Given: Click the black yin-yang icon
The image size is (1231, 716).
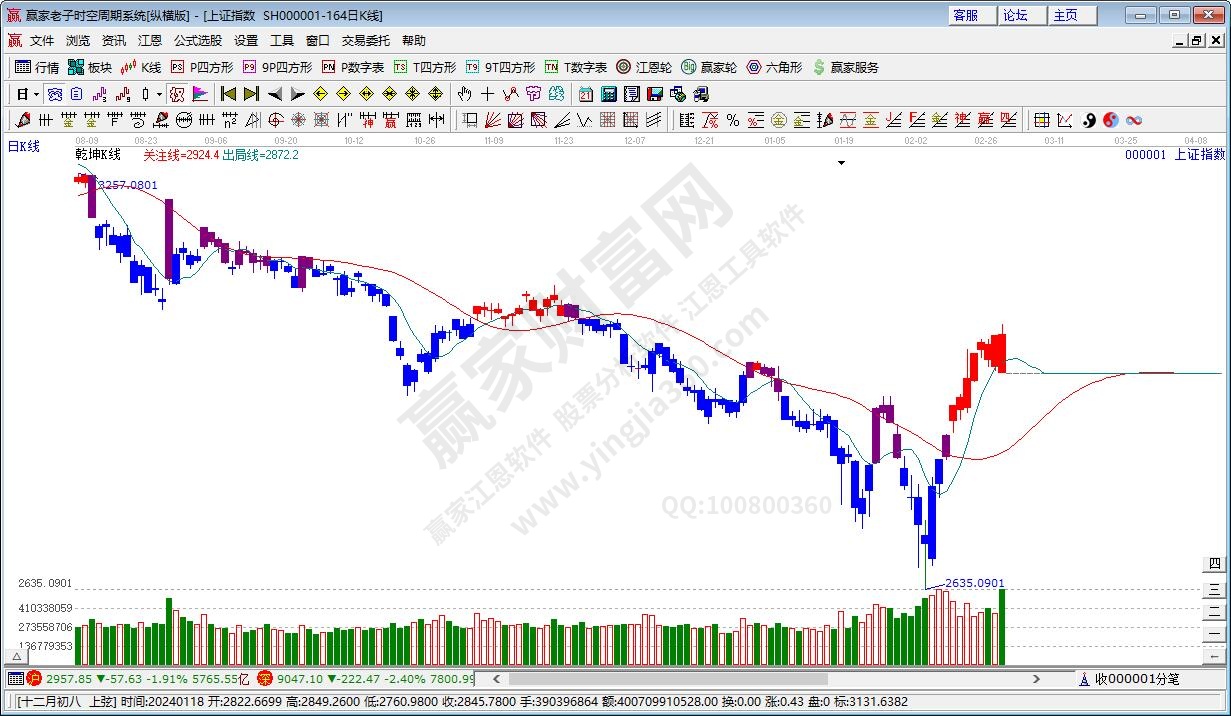Looking at the screenshot, I should (x=1088, y=120).
